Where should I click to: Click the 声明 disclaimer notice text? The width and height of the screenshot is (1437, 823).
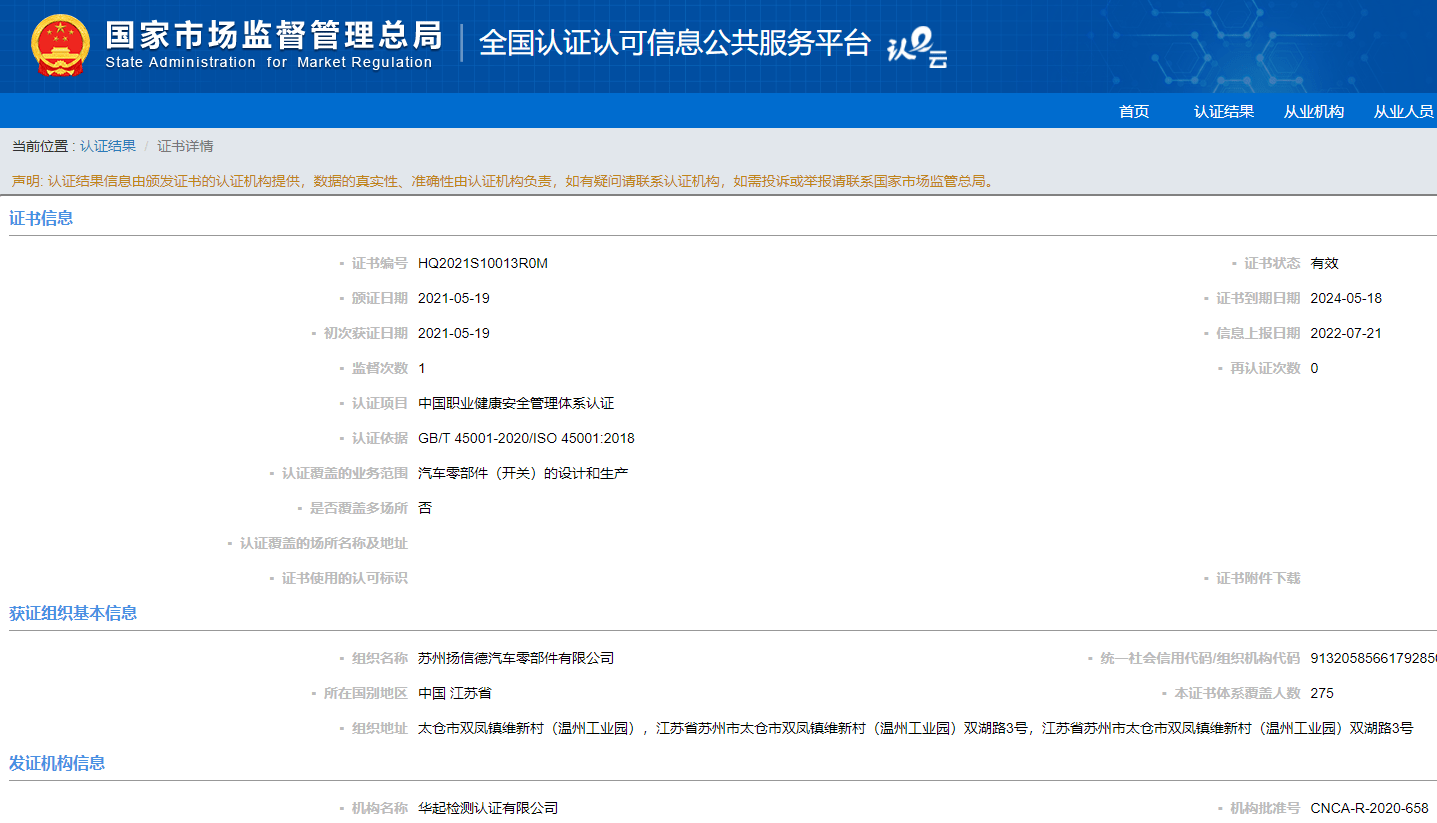point(502,181)
